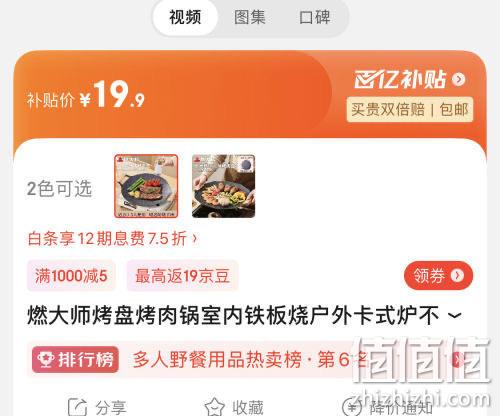Expand the product title chevron
500x416 pixels.
click(x=454, y=315)
